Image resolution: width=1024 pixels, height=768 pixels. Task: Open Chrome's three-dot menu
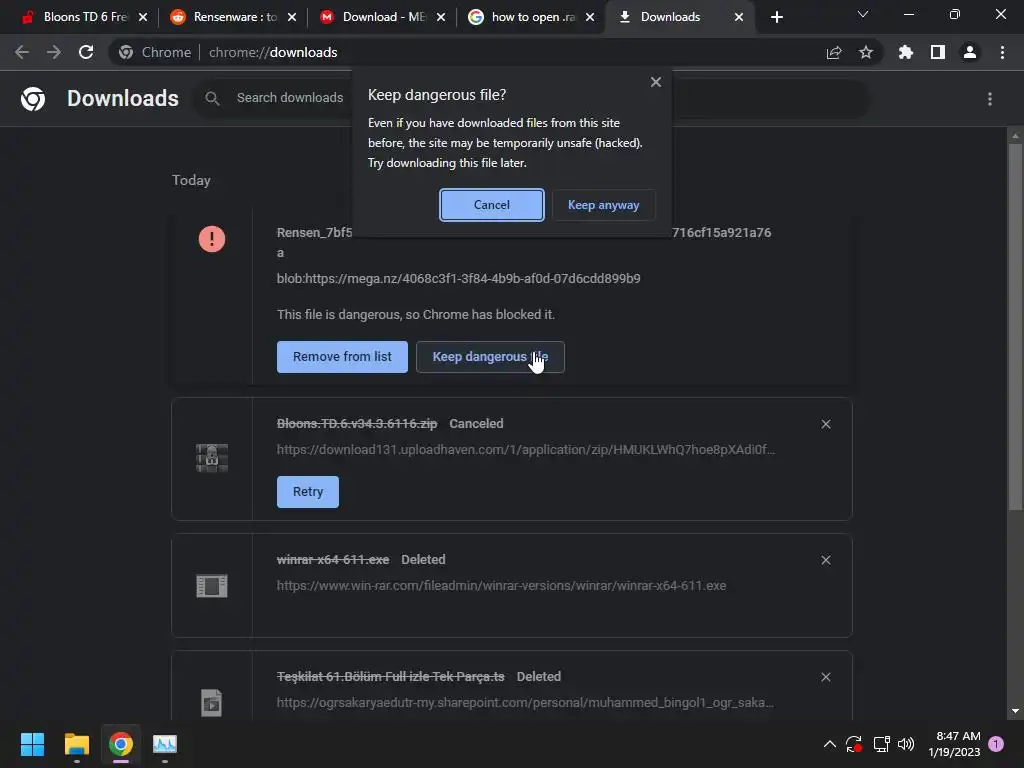pos(1002,52)
